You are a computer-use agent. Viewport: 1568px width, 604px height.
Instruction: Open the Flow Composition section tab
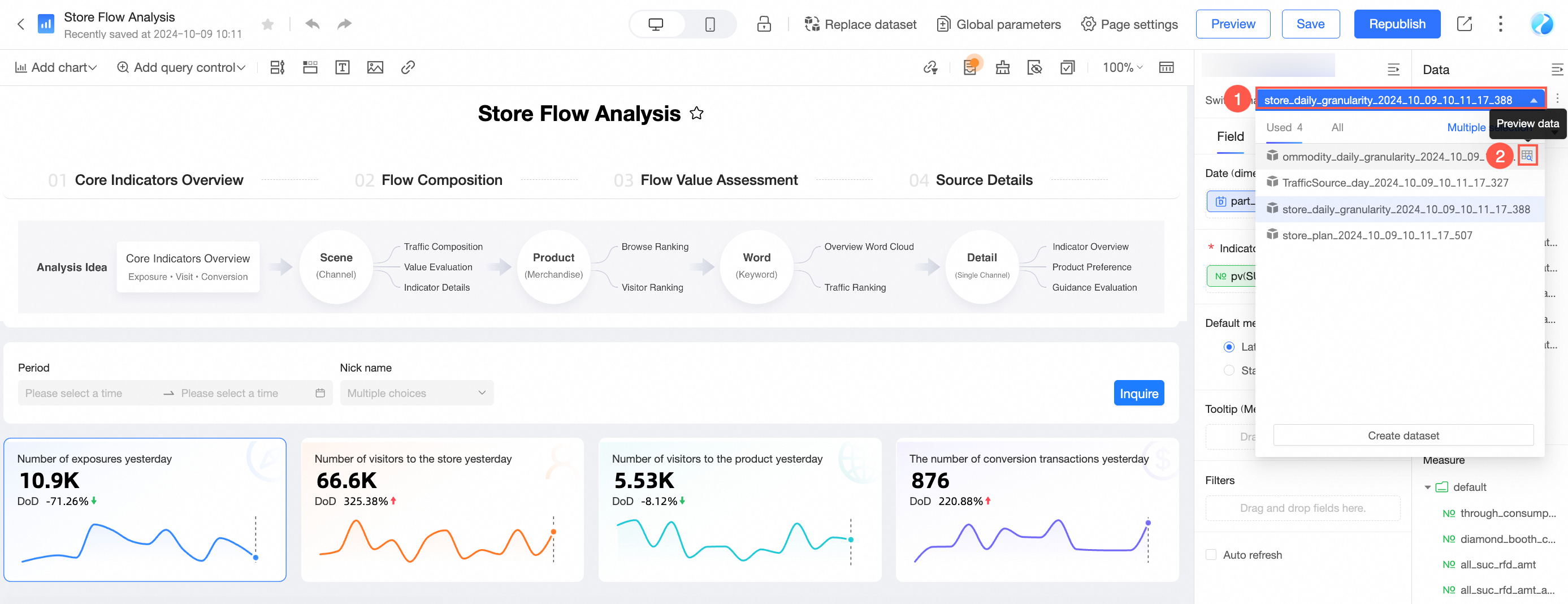pyautogui.click(x=441, y=180)
